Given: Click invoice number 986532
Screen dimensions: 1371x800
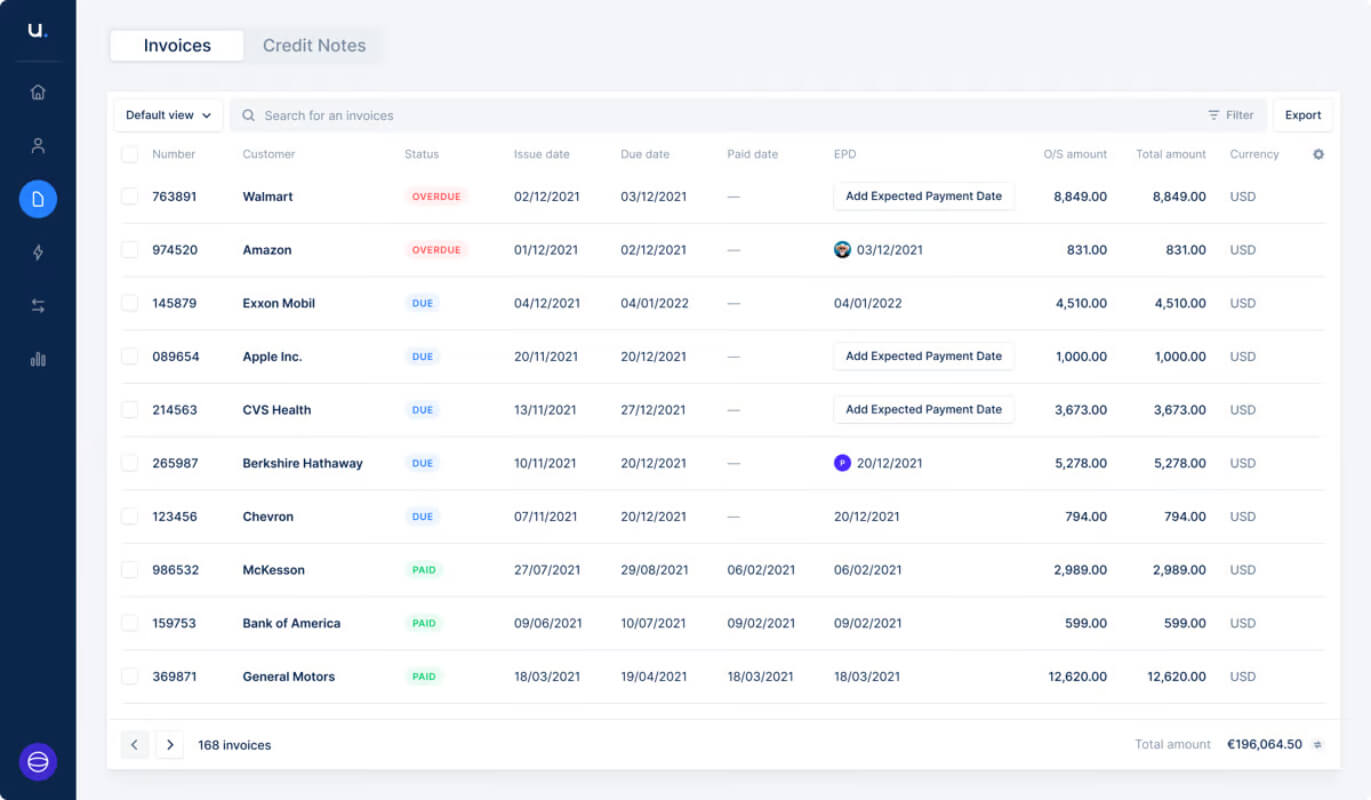Looking at the screenshot, I should click(x=176, y=570).
